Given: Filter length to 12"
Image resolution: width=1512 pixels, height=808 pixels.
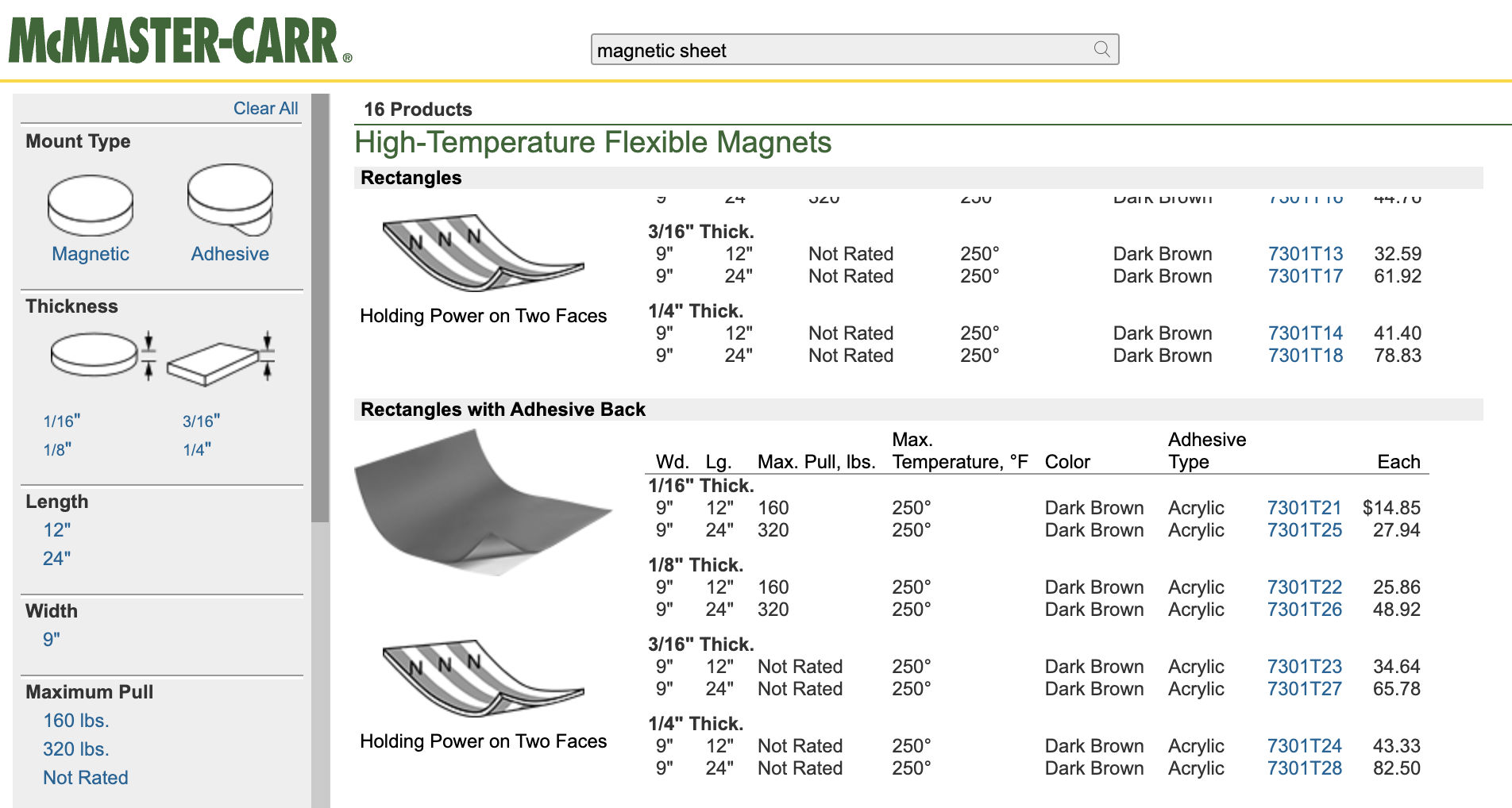Looking at the screenshot, I should click(x=57, y=530).
